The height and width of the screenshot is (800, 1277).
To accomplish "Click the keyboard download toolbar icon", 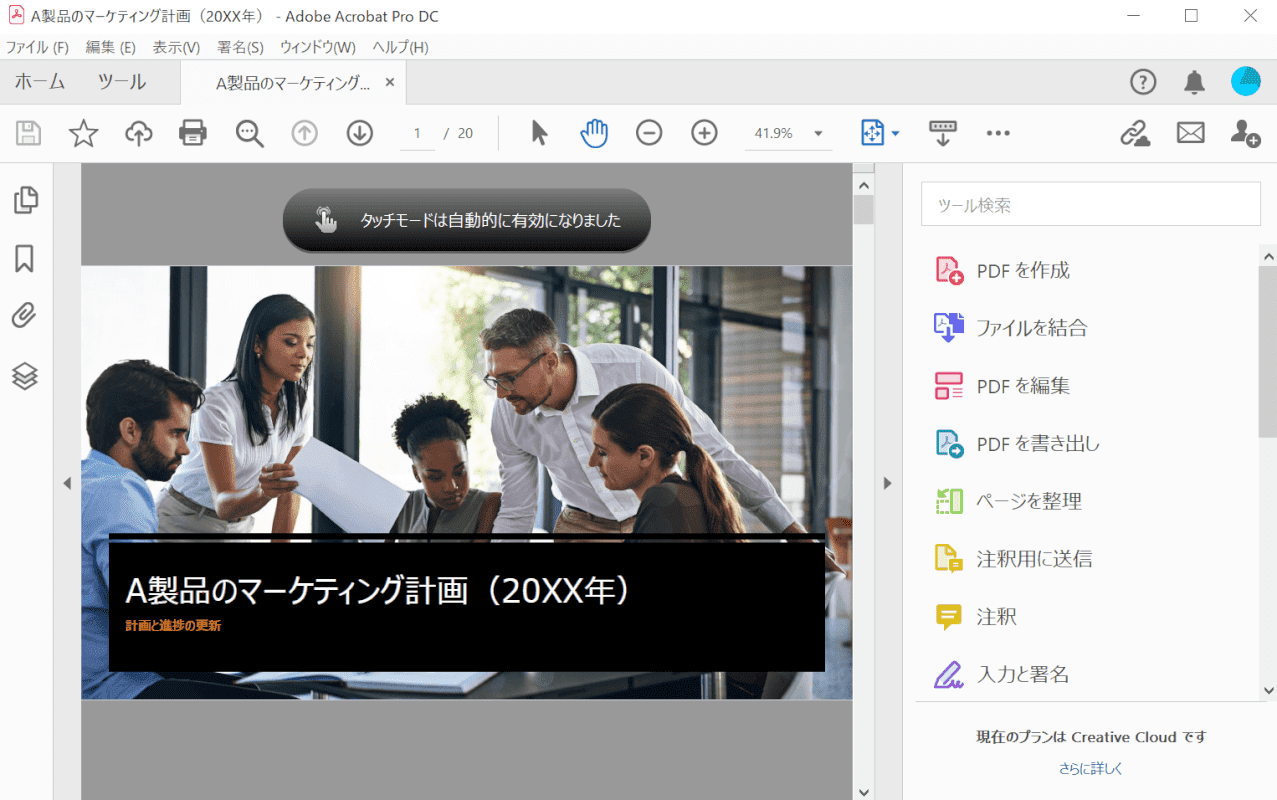I will click(x=943, y=133).
